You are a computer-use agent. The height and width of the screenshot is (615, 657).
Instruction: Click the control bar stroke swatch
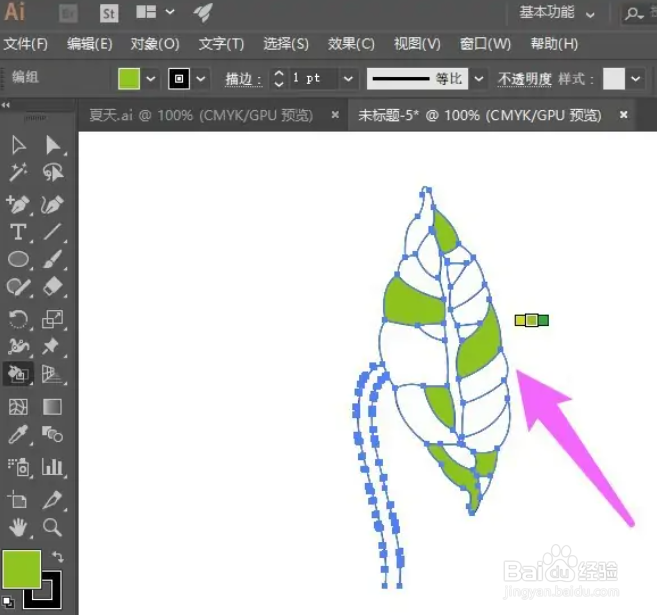179,79
